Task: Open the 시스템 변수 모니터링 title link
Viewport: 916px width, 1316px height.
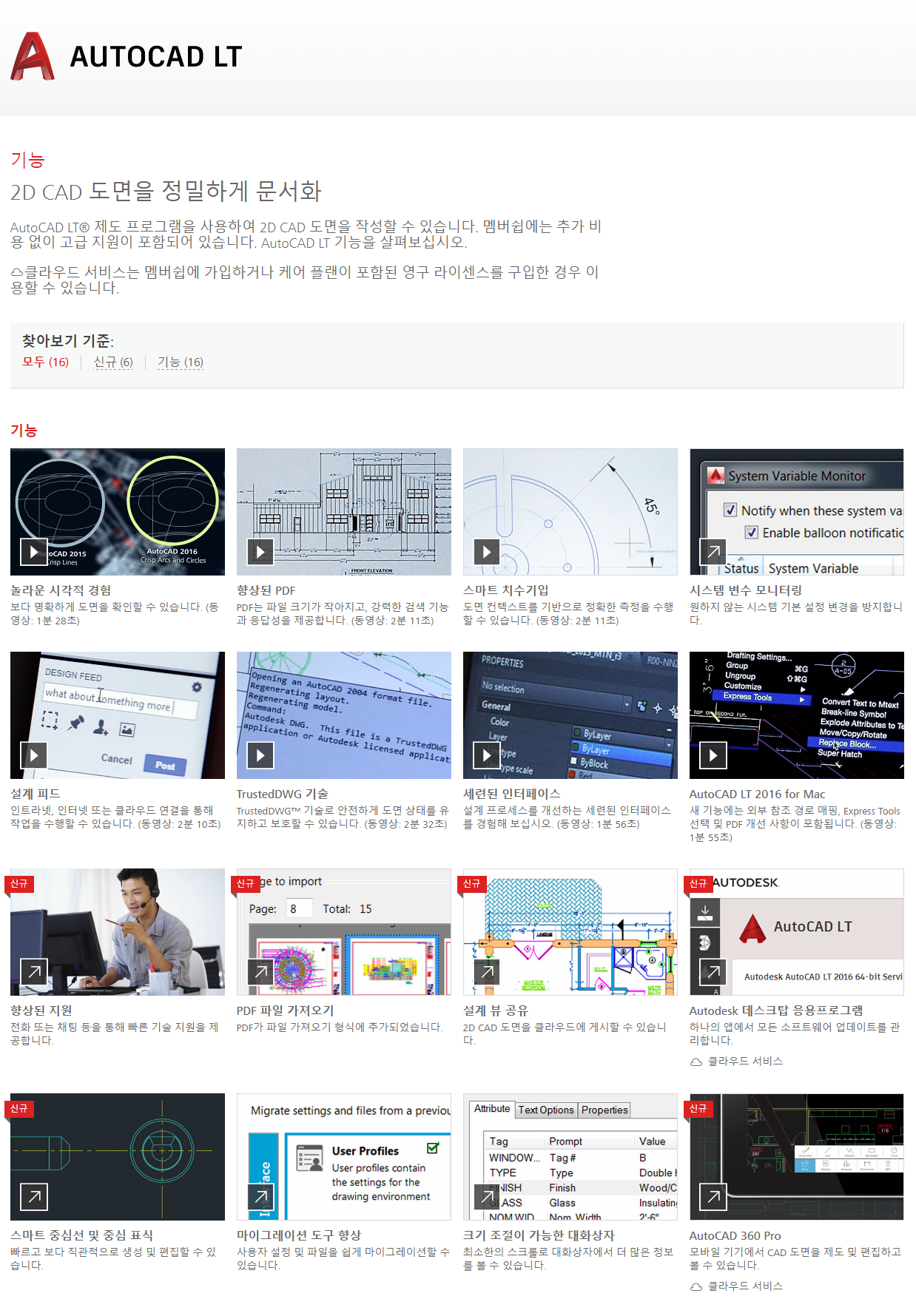Action: pyautogui.click(x=746, y=590)
